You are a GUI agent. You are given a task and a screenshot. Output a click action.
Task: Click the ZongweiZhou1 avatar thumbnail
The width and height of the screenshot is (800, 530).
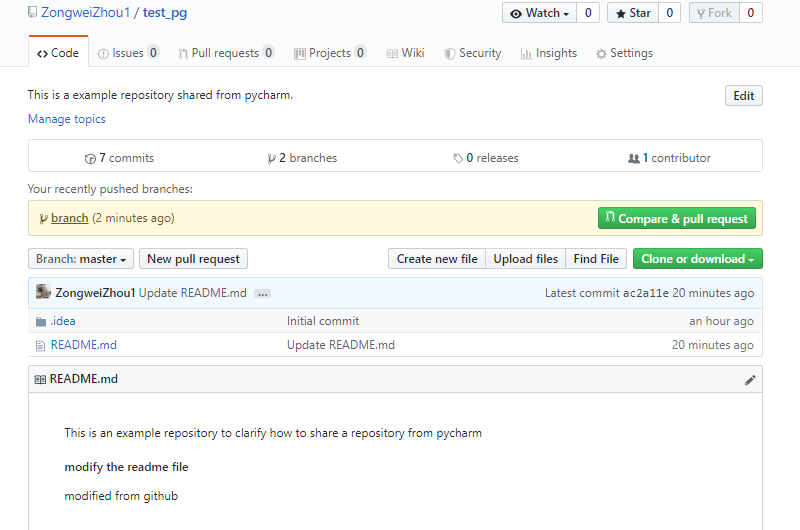[43, 292]
